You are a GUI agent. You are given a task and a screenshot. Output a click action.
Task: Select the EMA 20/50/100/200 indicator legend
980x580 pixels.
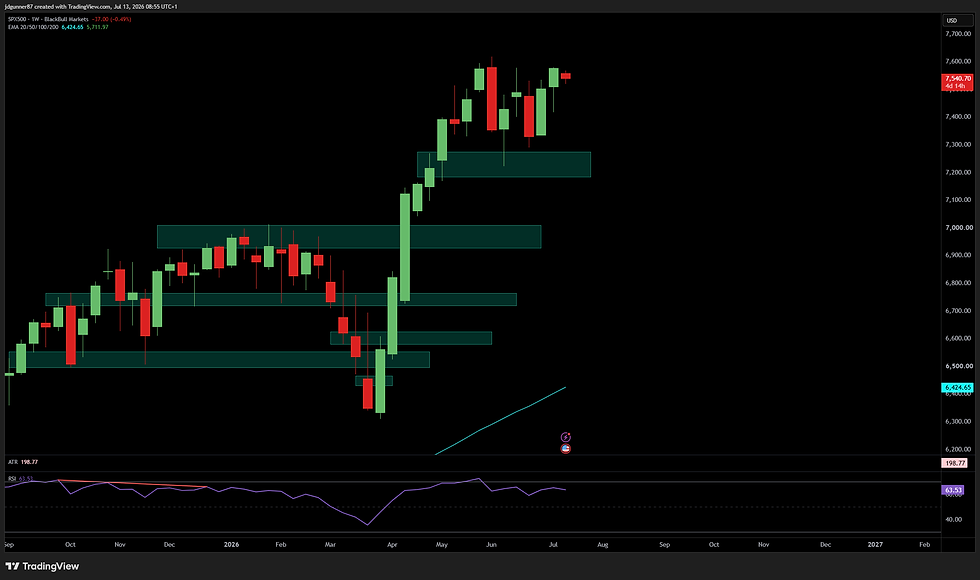[33, 28]
